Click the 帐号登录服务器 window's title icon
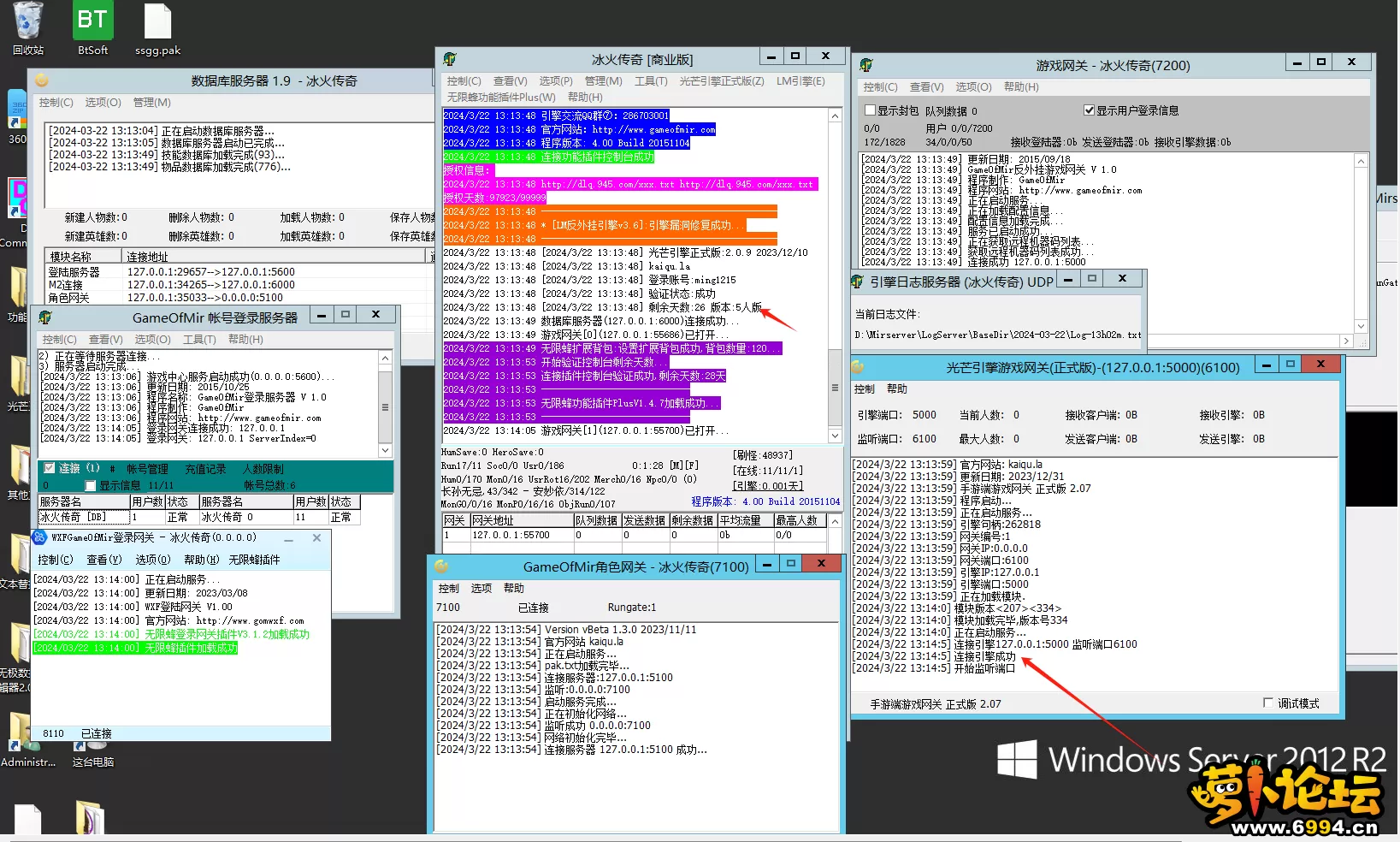This screenshot has width=1400, height=842. [46, 317]
